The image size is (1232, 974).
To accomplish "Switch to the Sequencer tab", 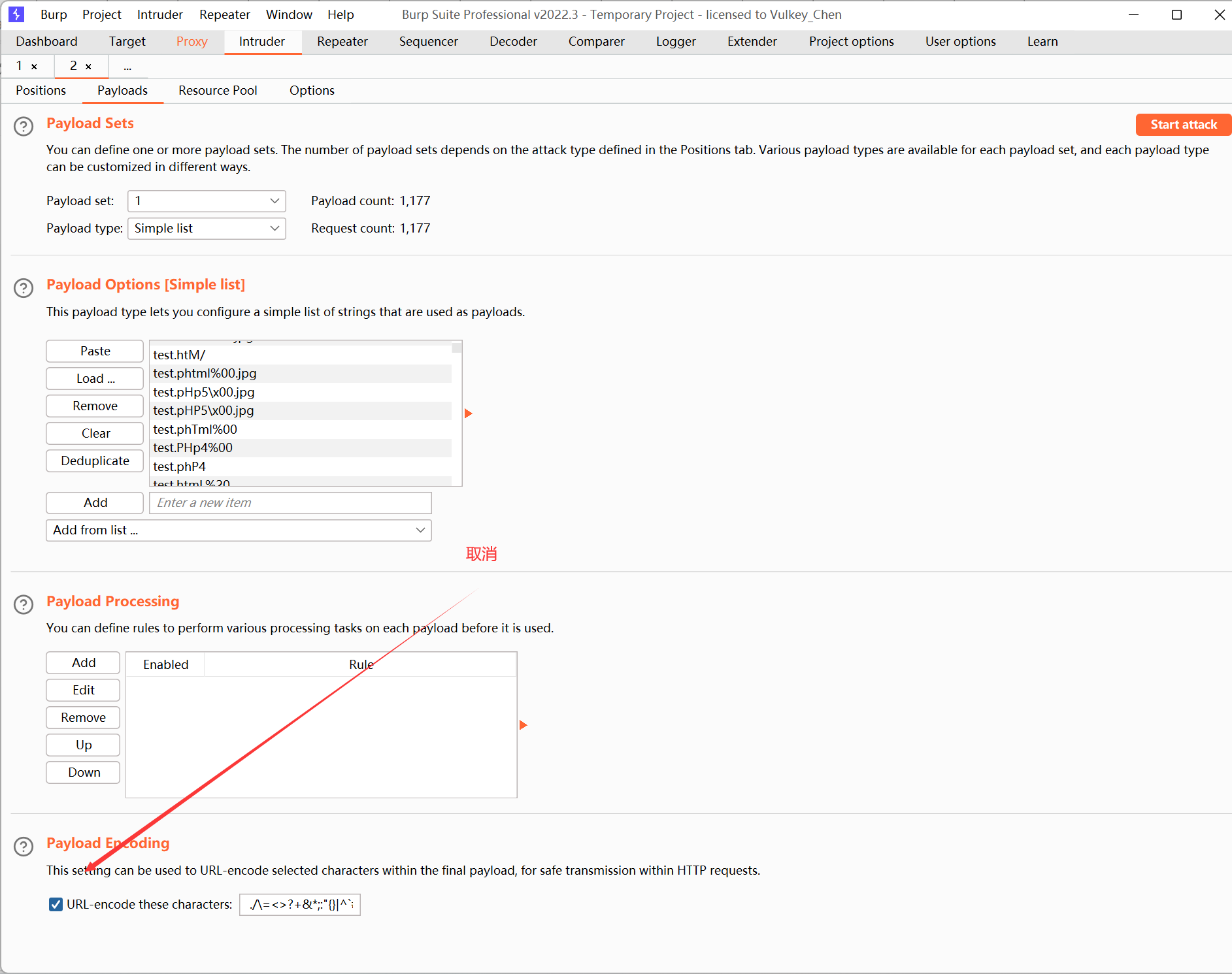I will (429, 41).
